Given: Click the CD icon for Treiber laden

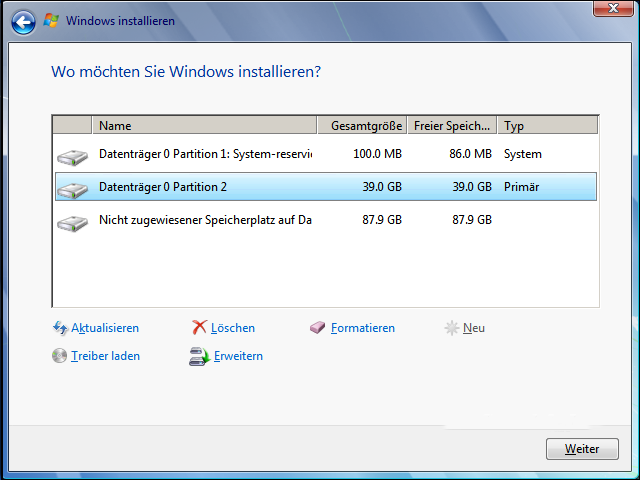Looking at the screenshot, I should click(x=59, y=356).
